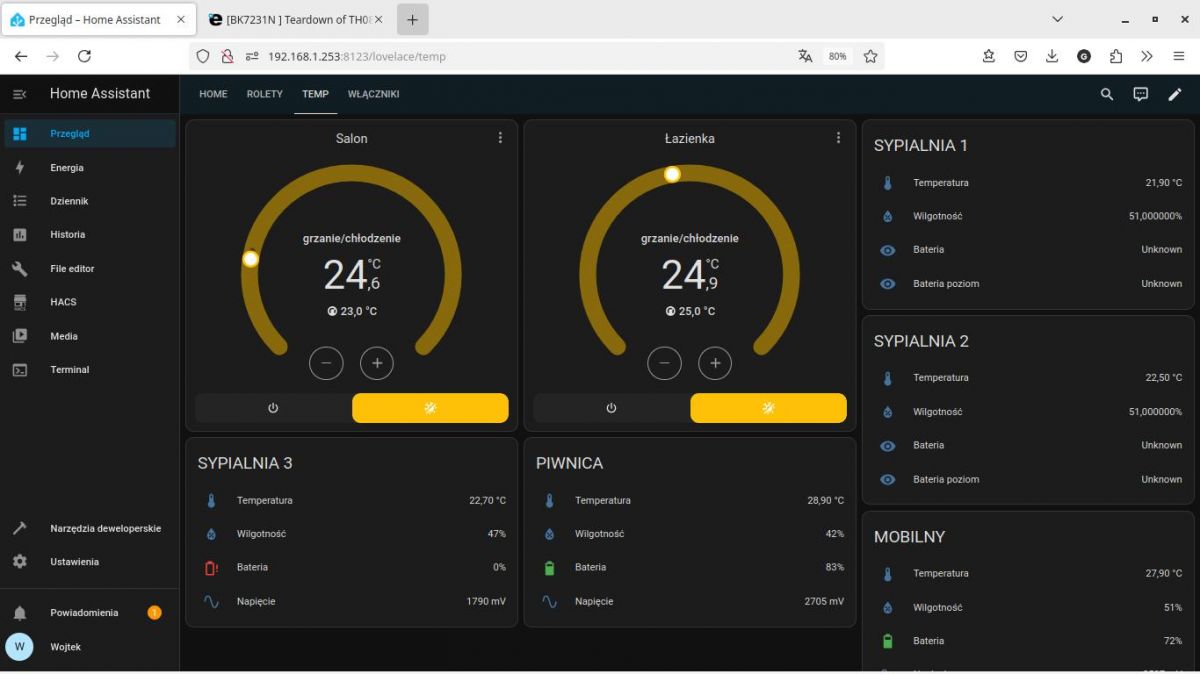Open Powiadomienia notifications panel
The image size is (1200, 674).
click(90, 612)
